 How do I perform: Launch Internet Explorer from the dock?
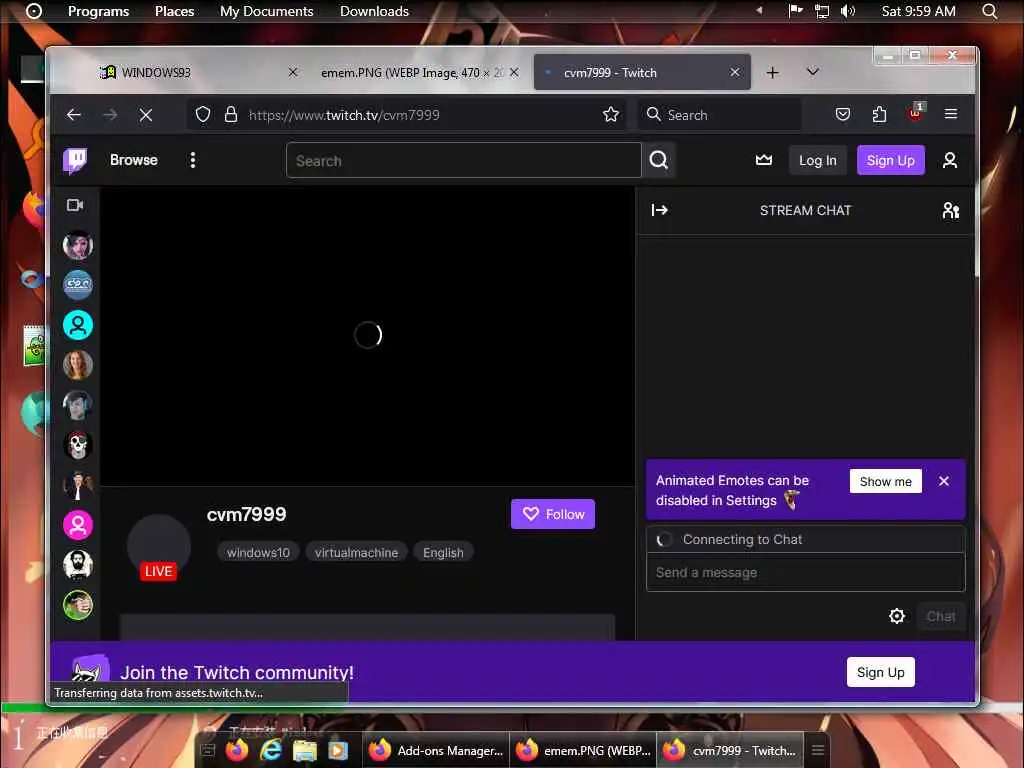point(270,750)
